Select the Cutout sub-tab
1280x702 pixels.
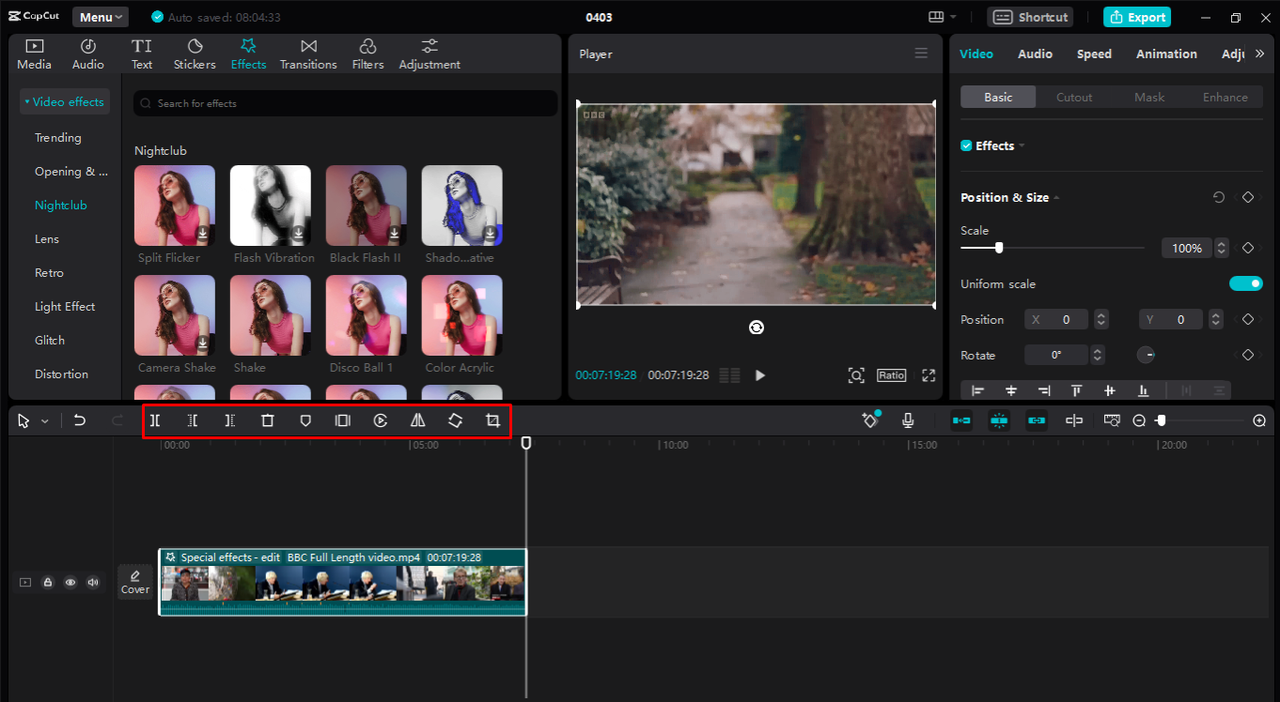click(1074, 97)
